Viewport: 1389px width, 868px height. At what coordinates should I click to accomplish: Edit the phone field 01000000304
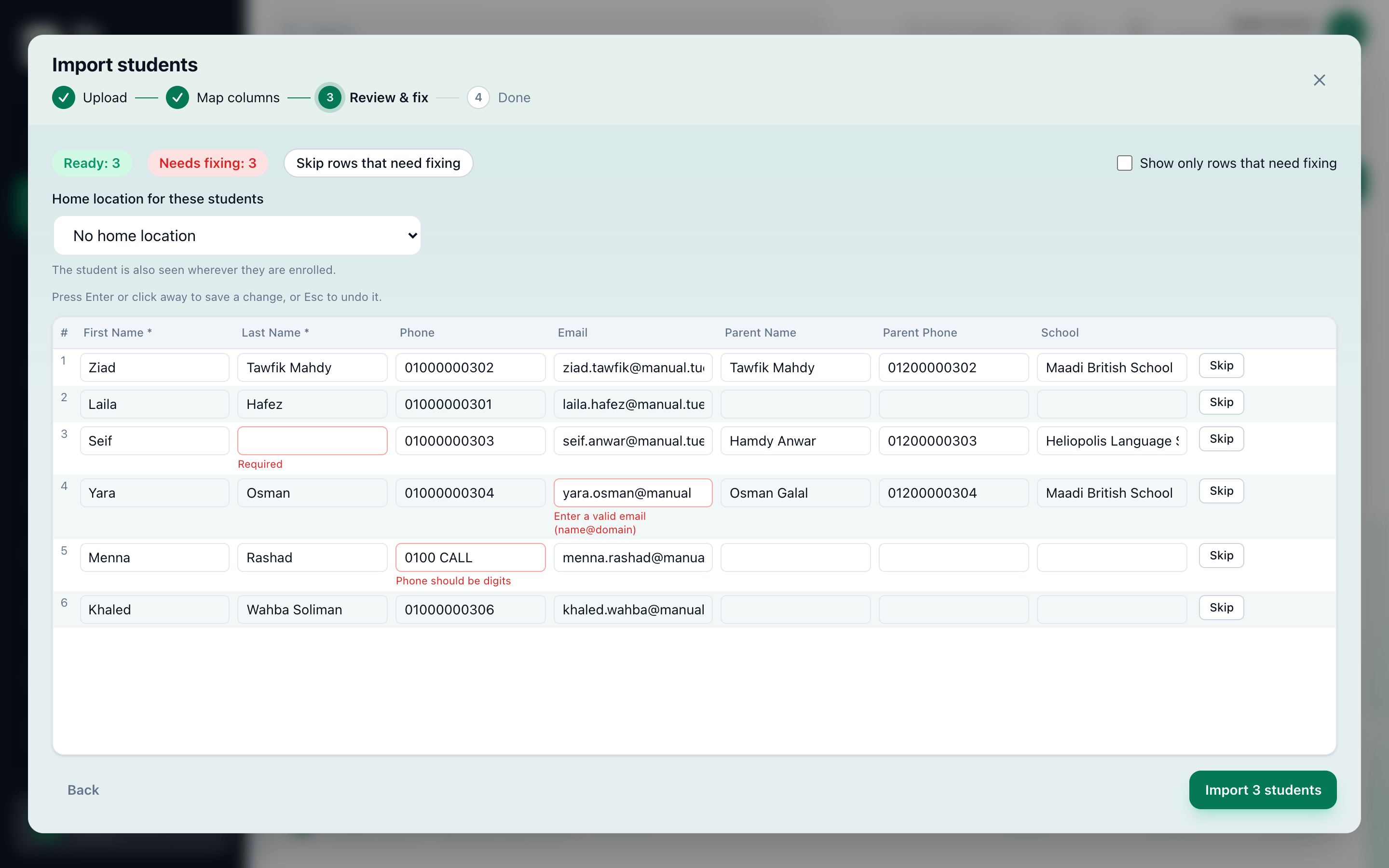tap(471, 493)
